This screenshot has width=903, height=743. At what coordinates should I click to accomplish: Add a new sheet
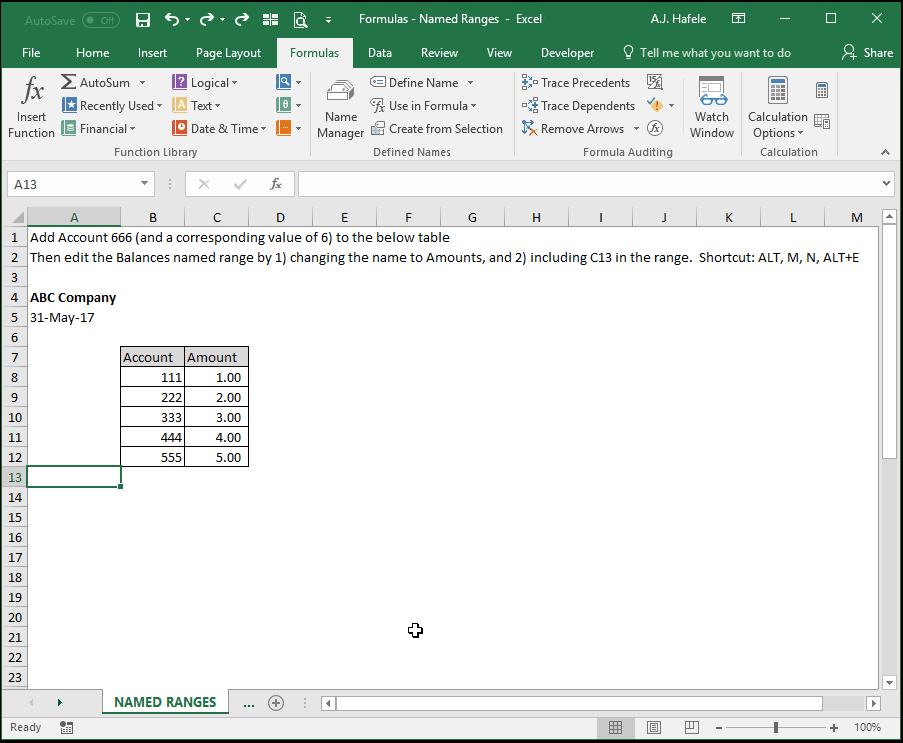click(x=276, y=703)
